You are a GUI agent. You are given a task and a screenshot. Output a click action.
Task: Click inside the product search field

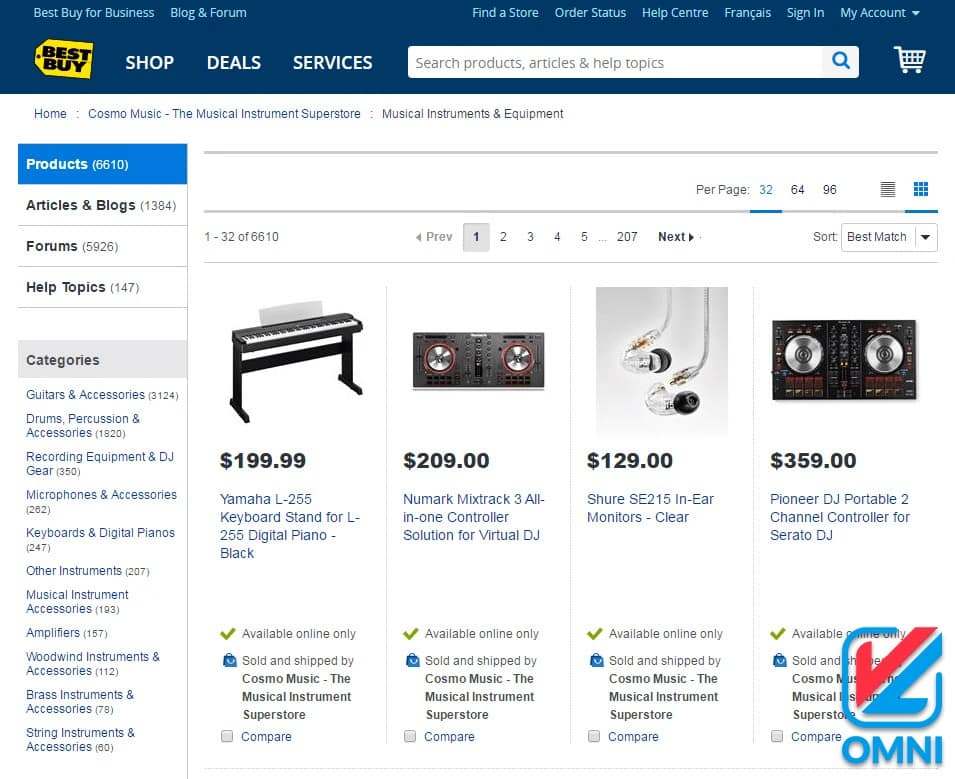[600, 61]
